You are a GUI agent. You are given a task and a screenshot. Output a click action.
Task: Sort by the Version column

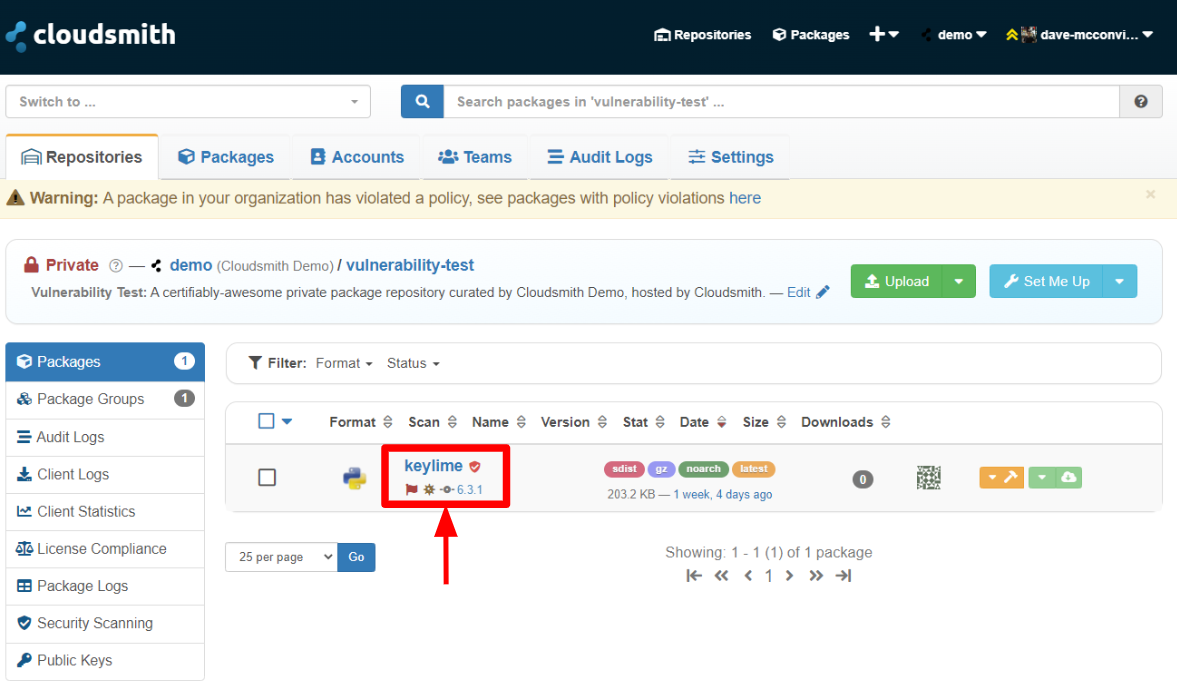pyautogui.click(x=573, y=422)
